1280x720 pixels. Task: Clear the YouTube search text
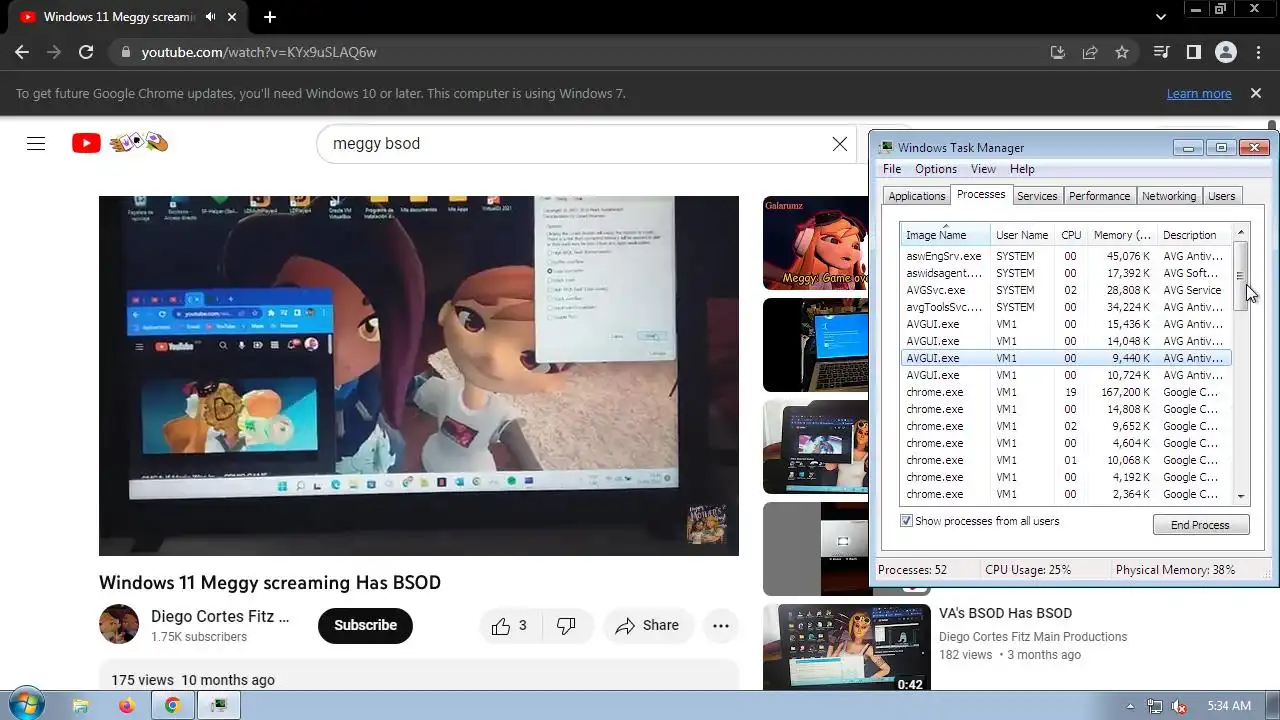pyautogui.click(x=840, y=144)
